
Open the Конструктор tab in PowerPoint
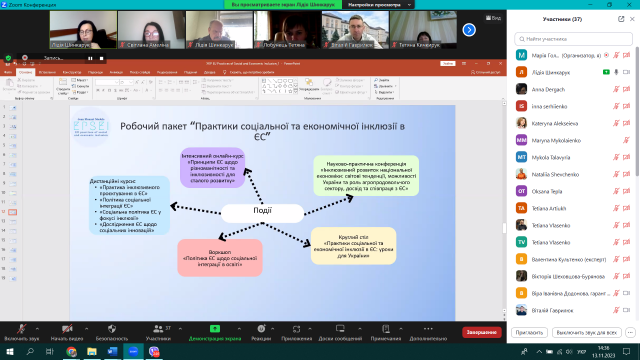[x=72, y=72]
